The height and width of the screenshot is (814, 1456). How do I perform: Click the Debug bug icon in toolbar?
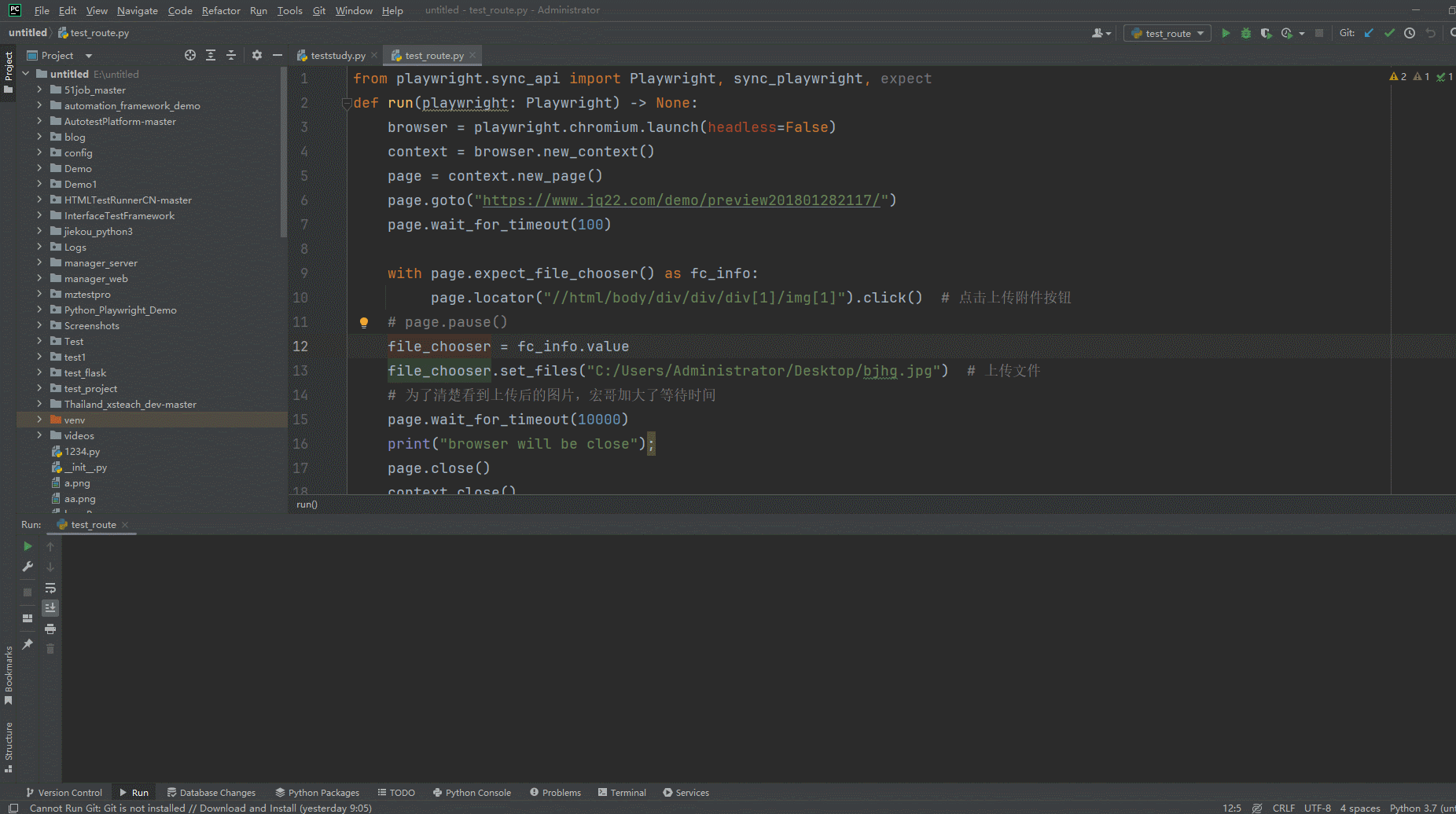(1245, 33)
